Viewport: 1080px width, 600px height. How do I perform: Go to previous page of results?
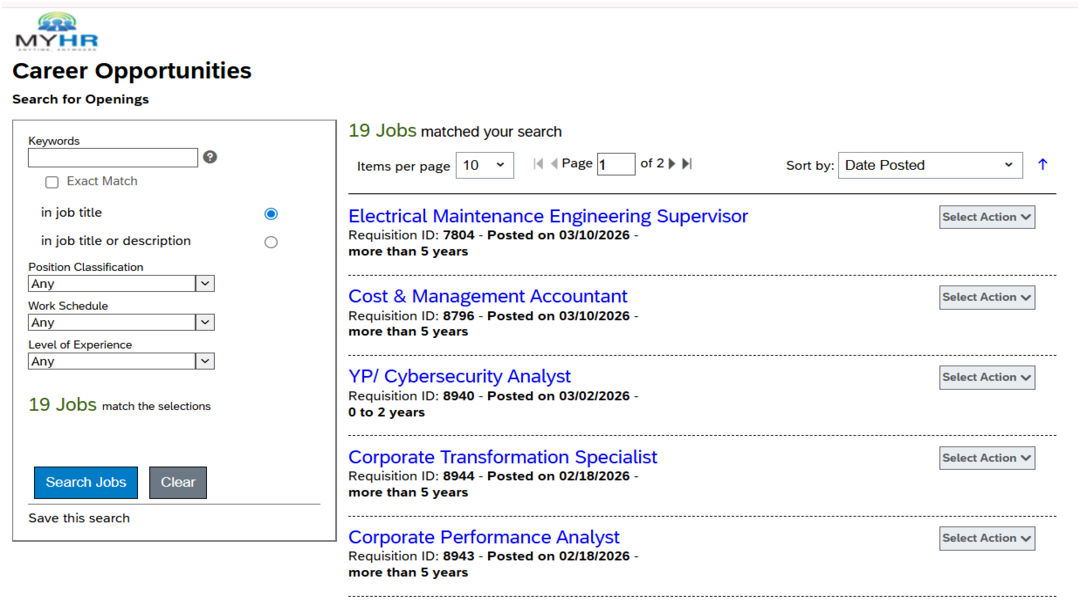point(554,164)
